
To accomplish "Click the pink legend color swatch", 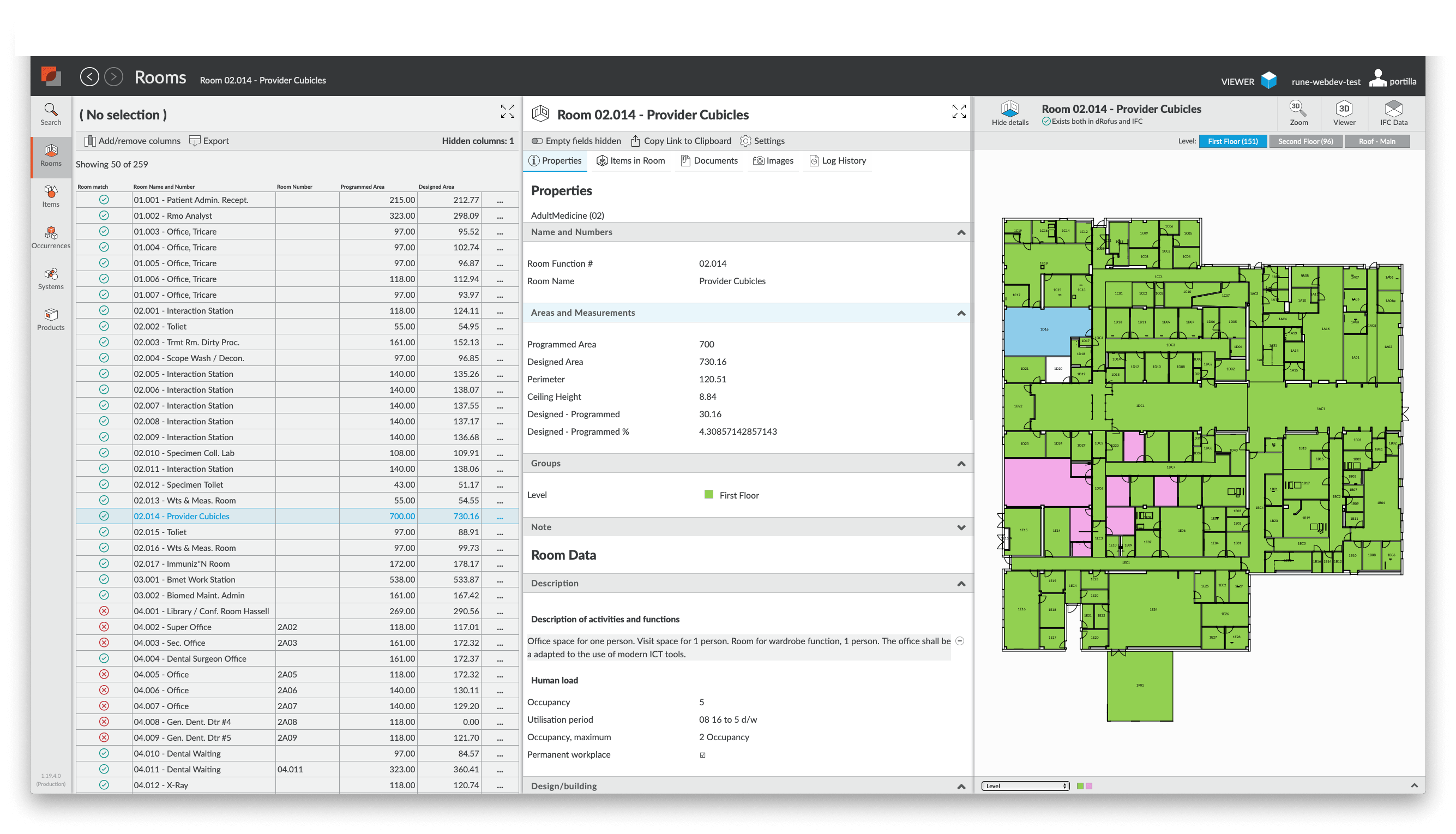I will tap(1088, 786).
